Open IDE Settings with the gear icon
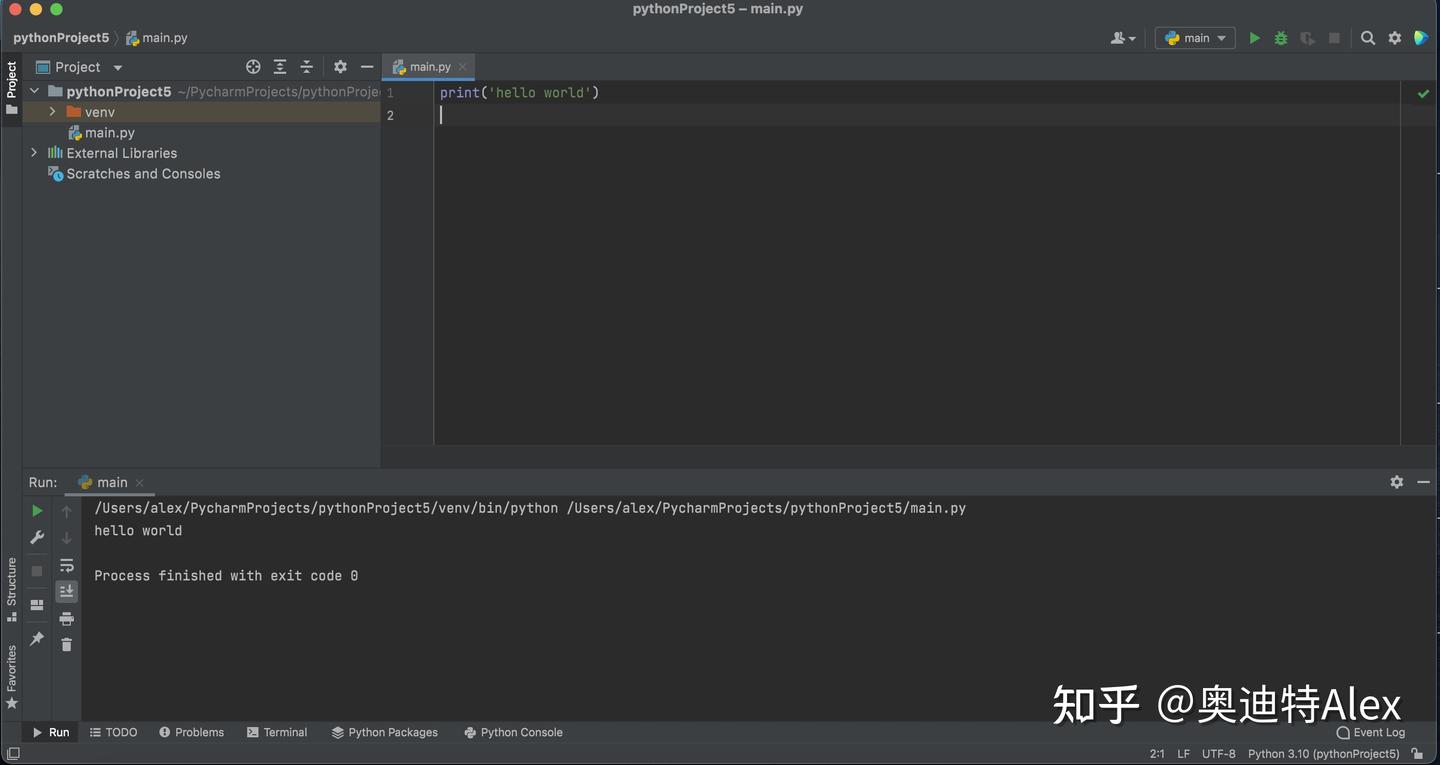This screenshot has width=1440, height=765. click(1395, 37)
